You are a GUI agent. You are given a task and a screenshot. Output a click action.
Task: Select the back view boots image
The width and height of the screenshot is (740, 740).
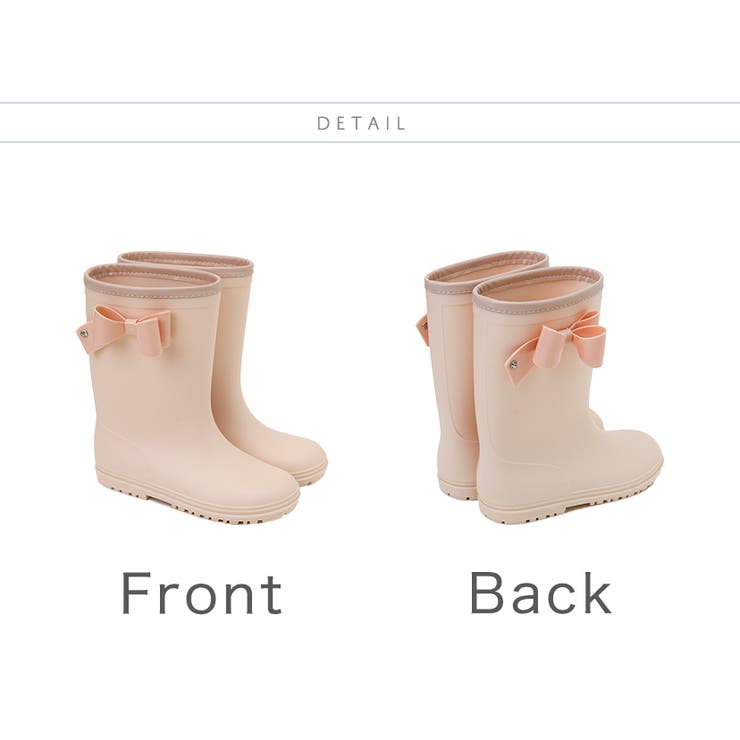539,388
